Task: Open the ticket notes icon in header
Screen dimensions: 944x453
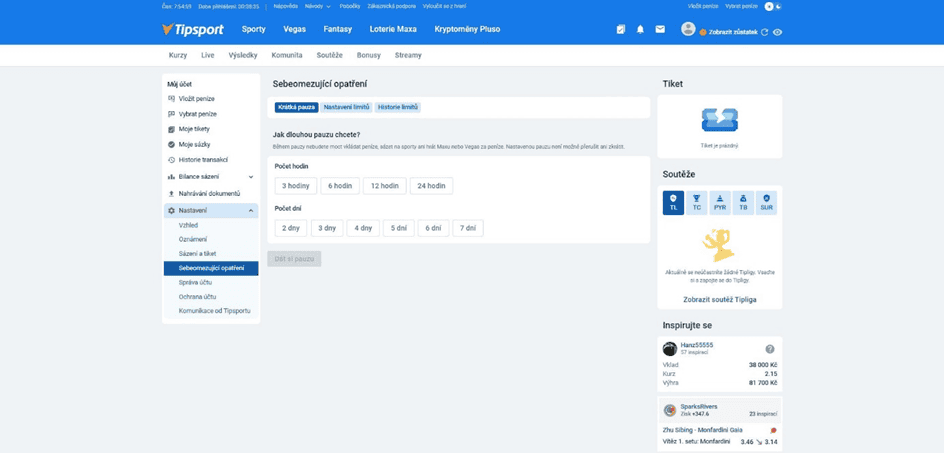Action: (x=621, y=30)
